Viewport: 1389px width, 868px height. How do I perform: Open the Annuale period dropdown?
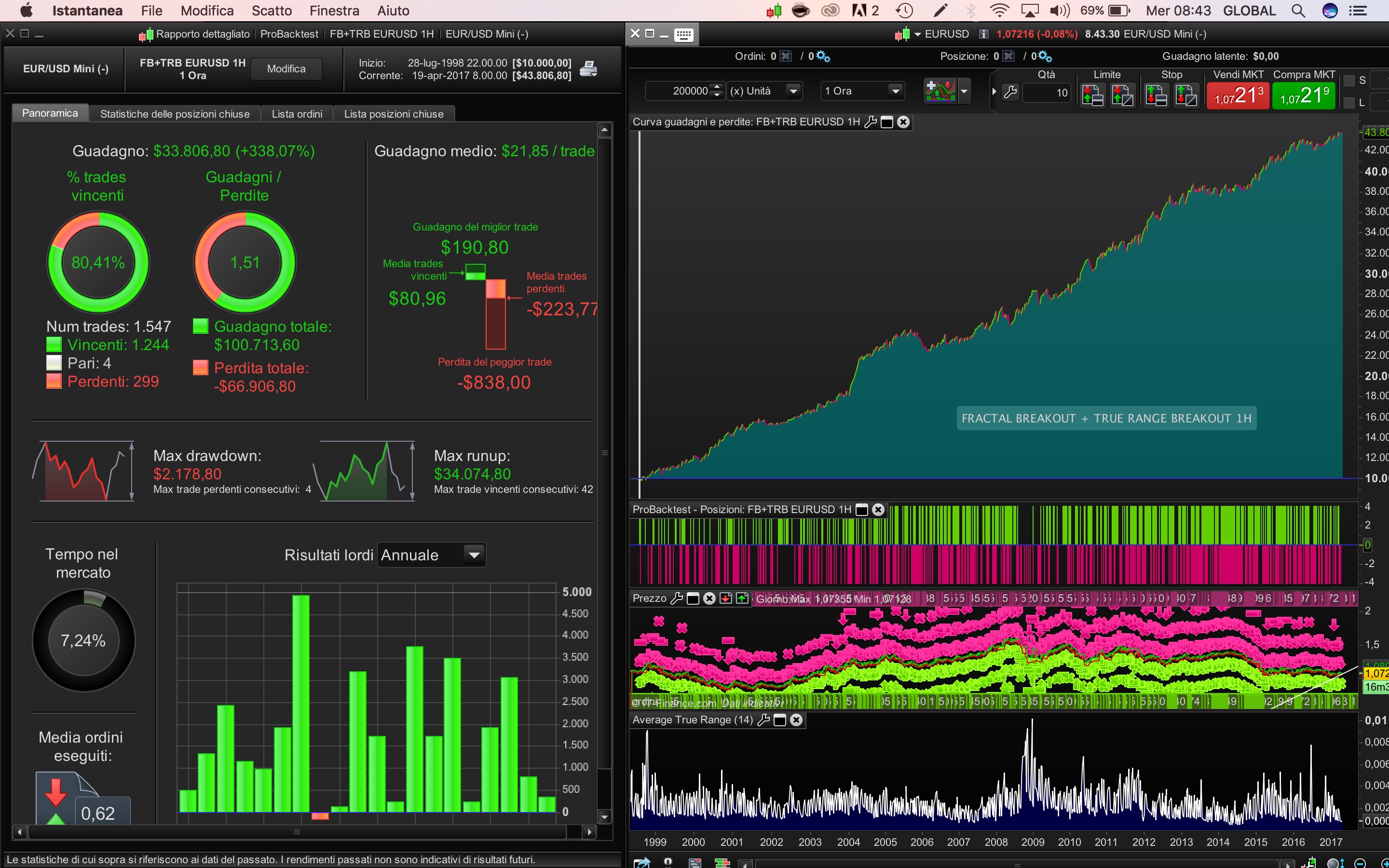click(431, 555)
